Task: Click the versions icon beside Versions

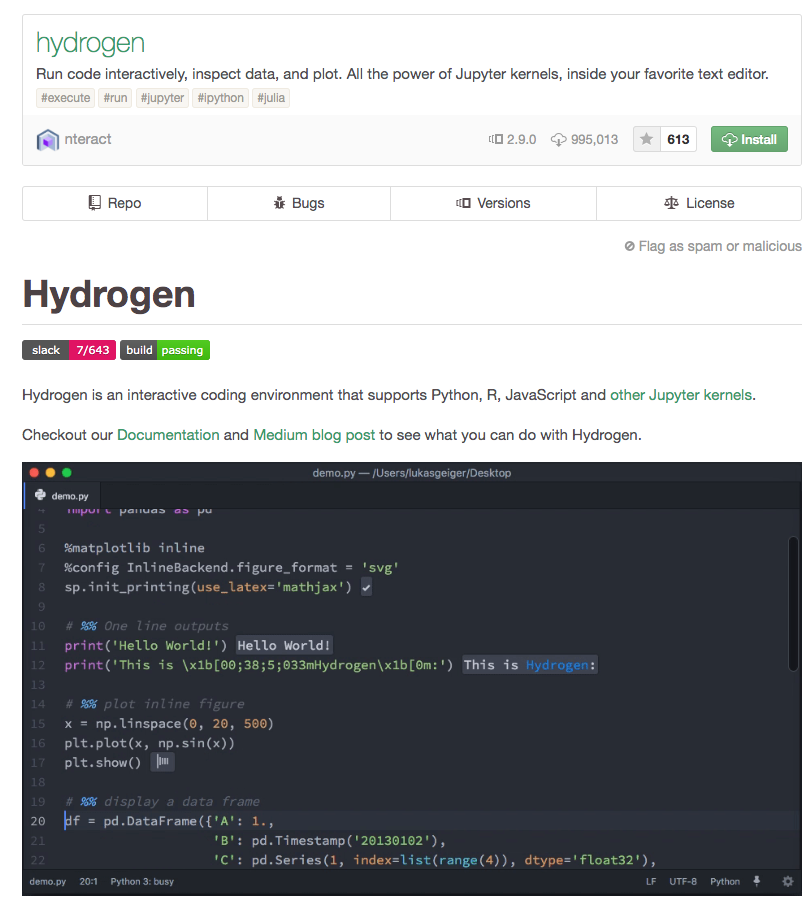Action: tap(463, 203)
